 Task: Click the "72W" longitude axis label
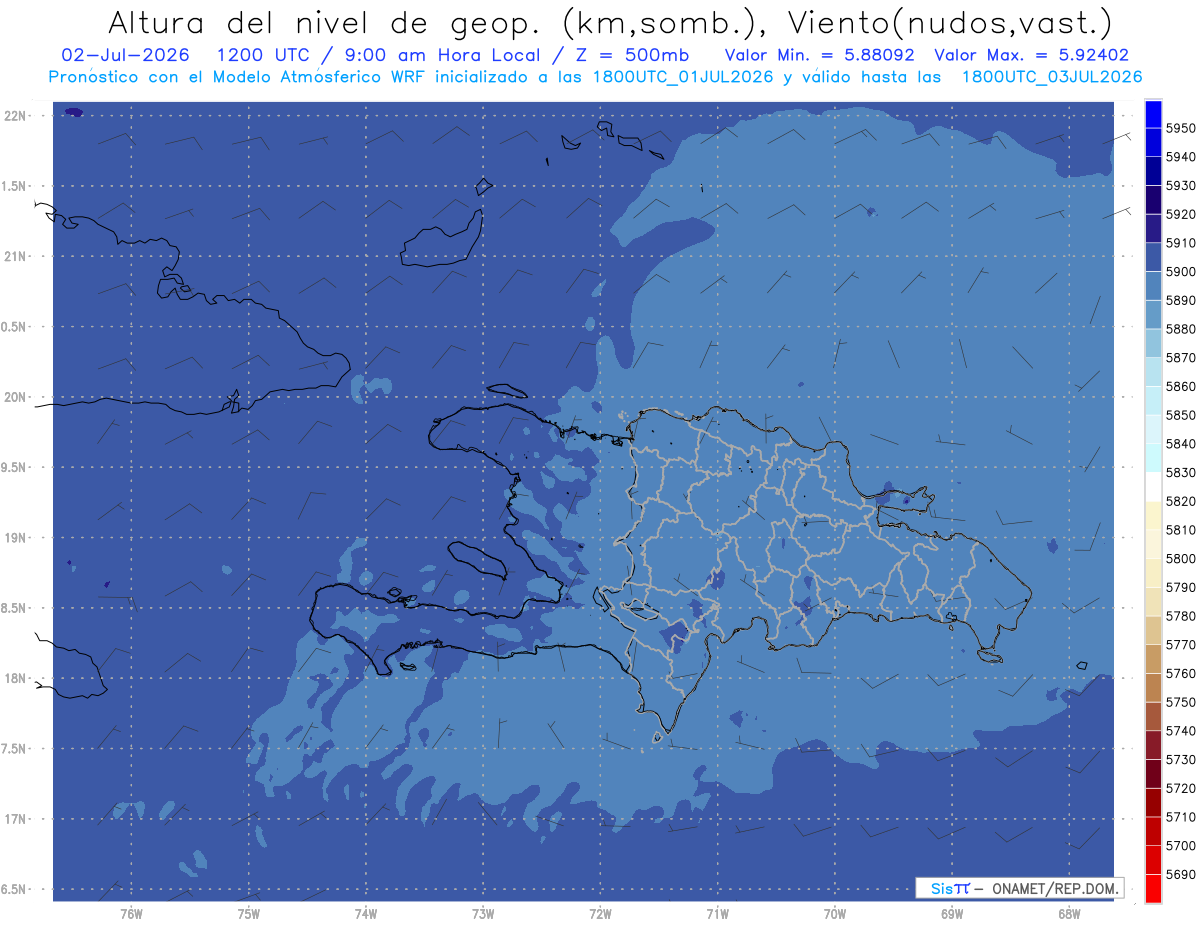[600, 914]
